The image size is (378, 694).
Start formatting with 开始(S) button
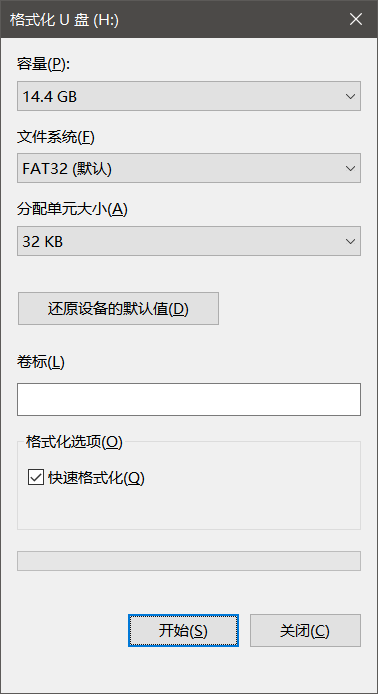coord(183,631)
